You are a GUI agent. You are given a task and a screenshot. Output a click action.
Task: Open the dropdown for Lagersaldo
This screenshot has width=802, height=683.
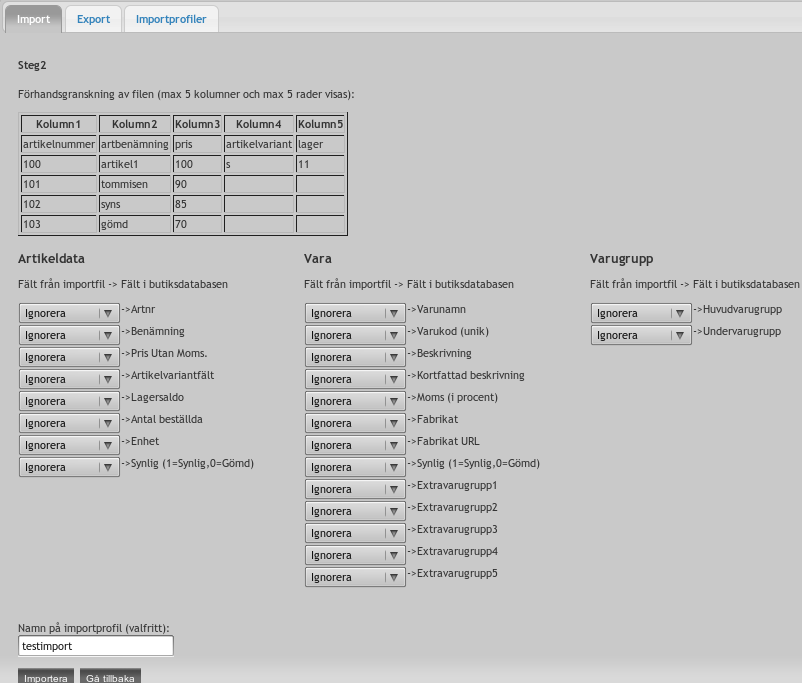point(69,401)
